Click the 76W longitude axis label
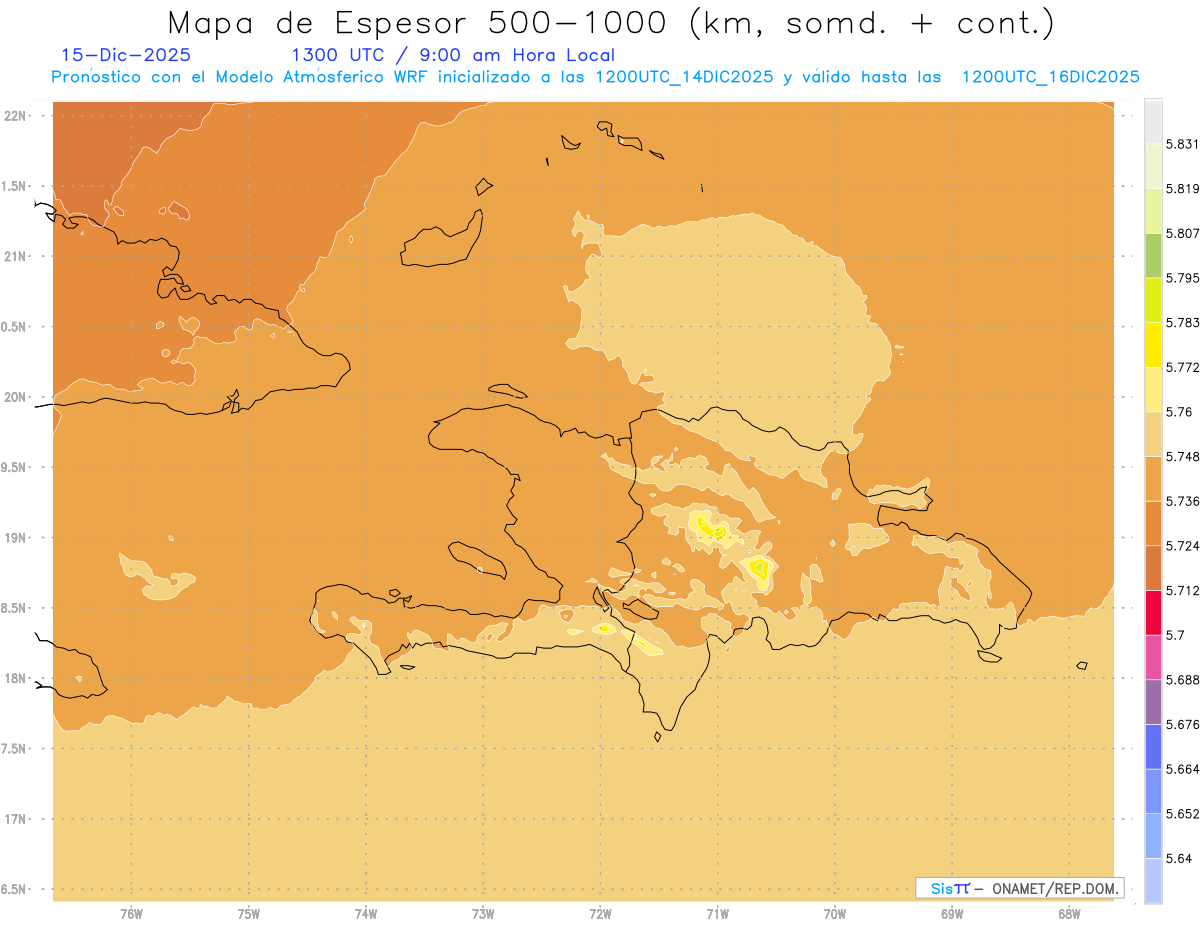 131,915
